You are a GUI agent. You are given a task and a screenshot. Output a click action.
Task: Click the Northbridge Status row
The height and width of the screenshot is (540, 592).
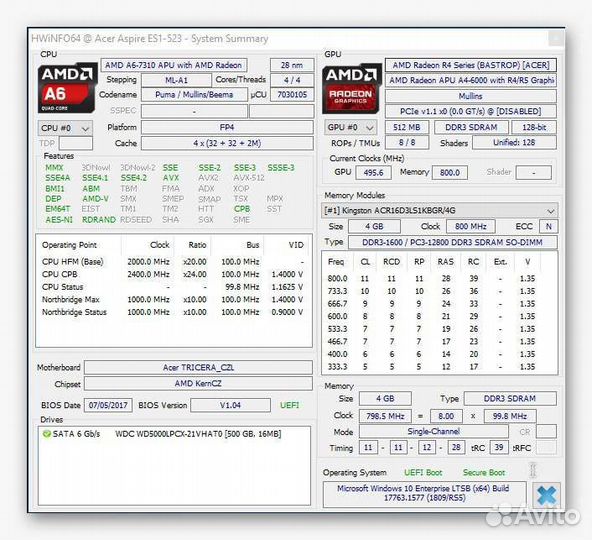[173, 312]
